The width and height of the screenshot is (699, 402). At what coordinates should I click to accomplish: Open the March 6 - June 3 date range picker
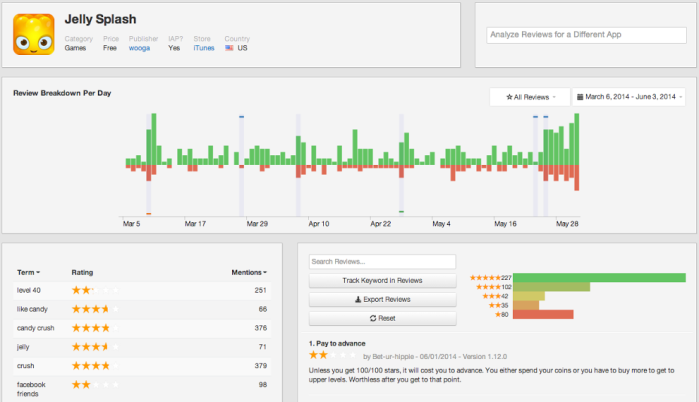click(x=629, y=97)
